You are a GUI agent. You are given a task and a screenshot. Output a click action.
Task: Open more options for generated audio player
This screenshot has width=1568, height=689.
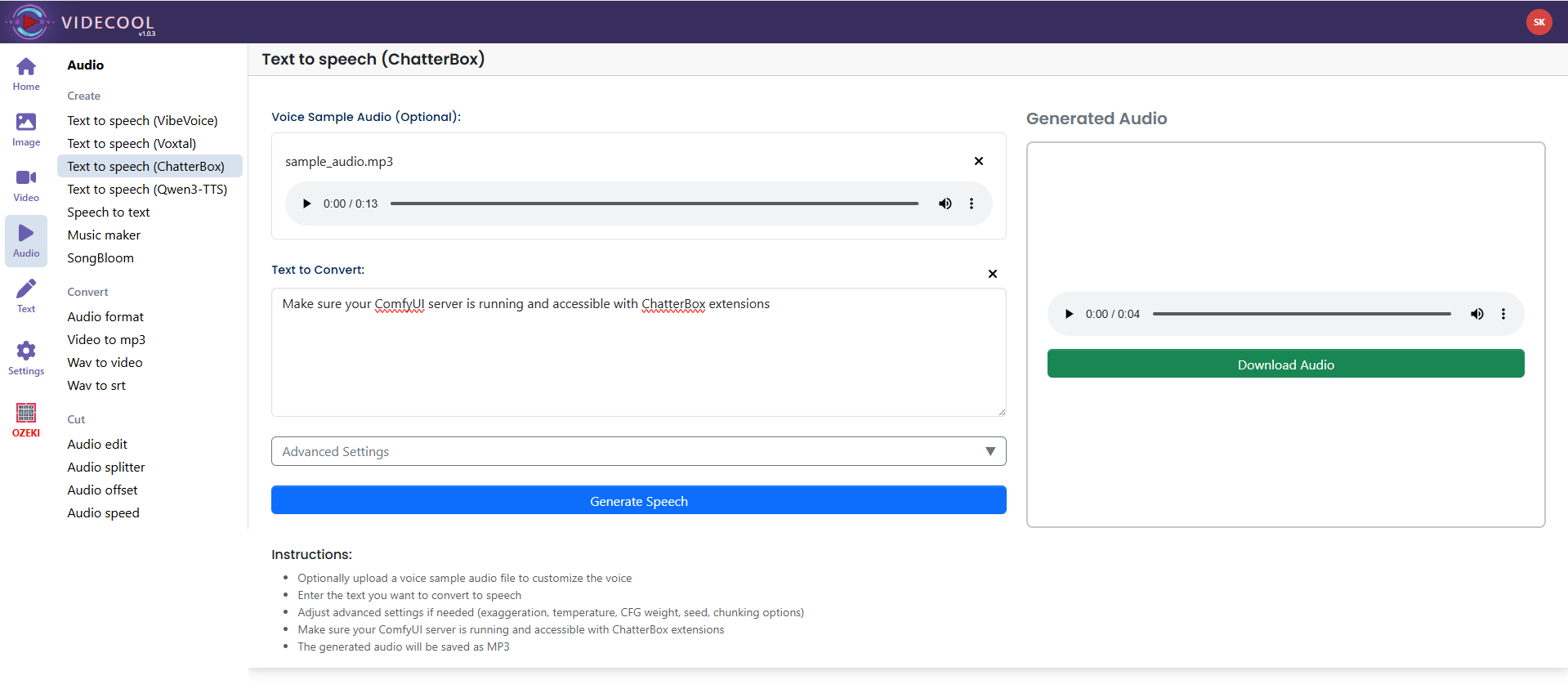click(x=1503, y=314)
